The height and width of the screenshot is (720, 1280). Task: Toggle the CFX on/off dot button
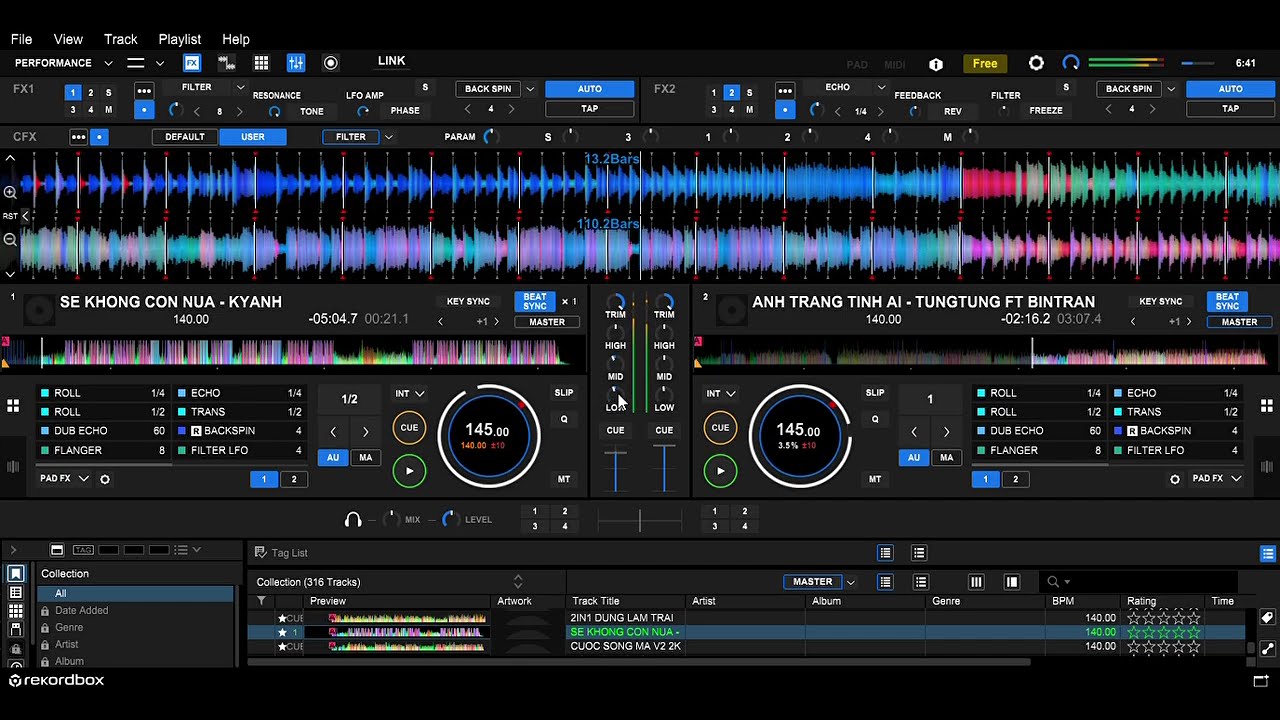coord(99,137)
